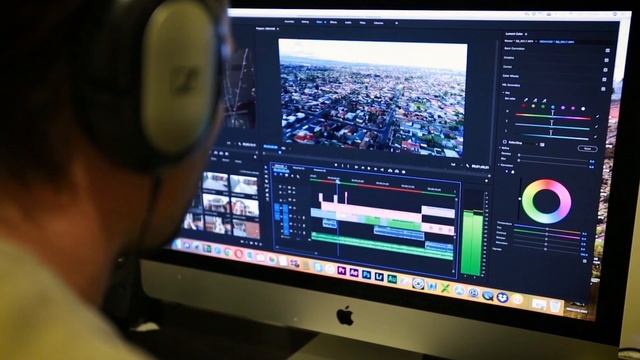Reset the H range slider icon
Image resolution: width=640 pixels, height=360 pixels.
tap(597, 117)
